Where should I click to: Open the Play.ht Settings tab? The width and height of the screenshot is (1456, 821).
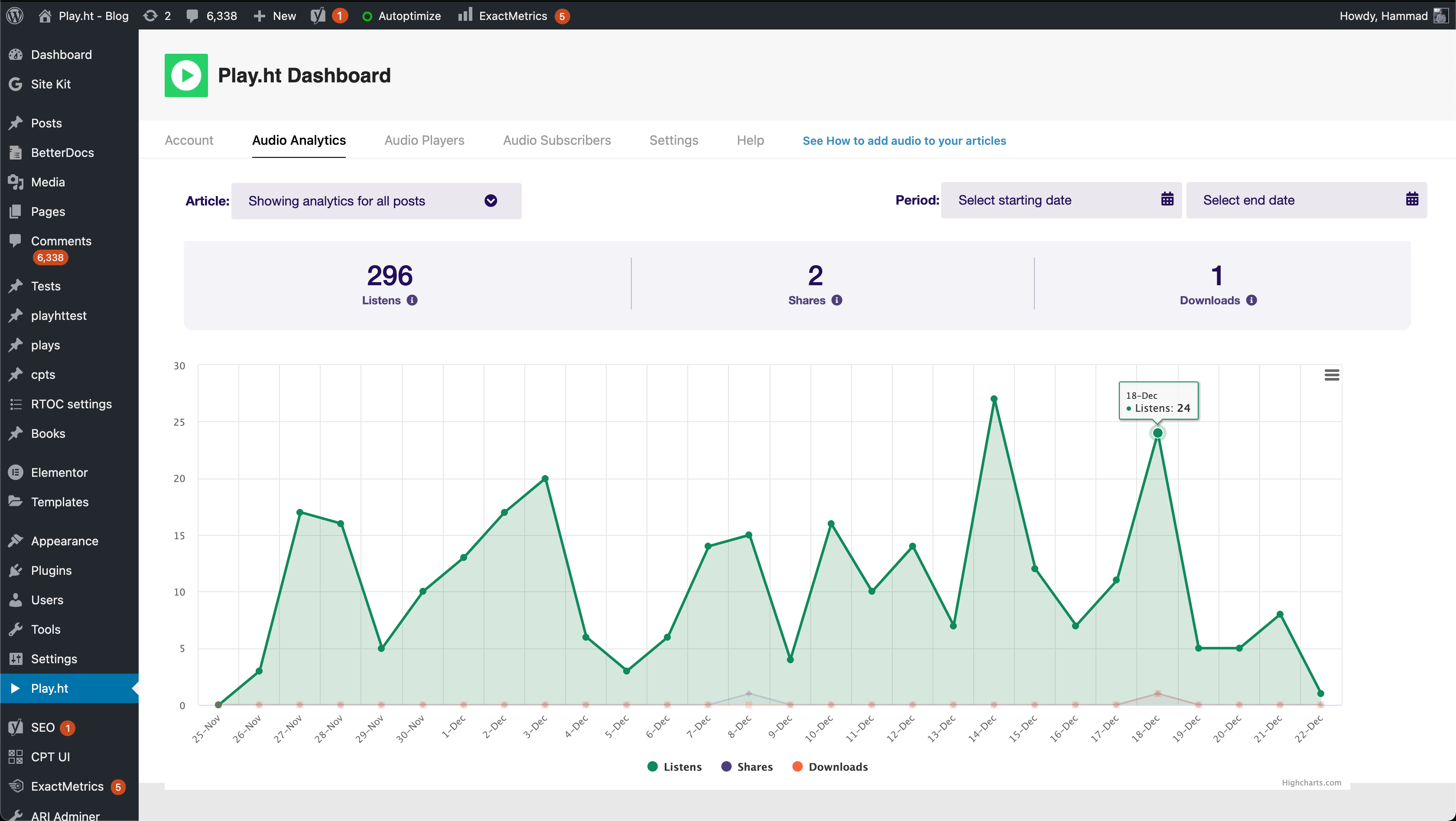pyautogui.click(x=674, y=140)
